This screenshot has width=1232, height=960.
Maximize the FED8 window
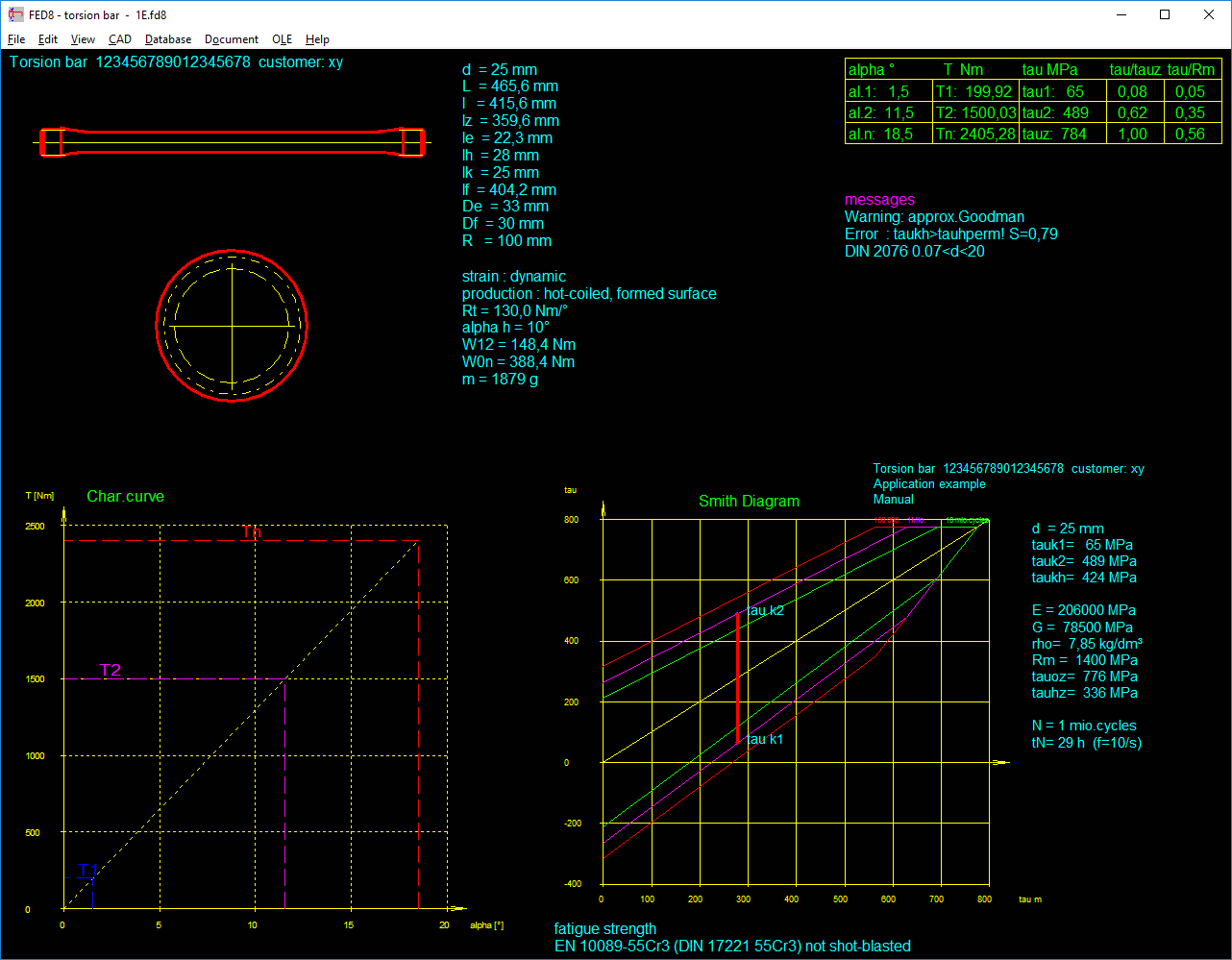(x=1165, y=14)
